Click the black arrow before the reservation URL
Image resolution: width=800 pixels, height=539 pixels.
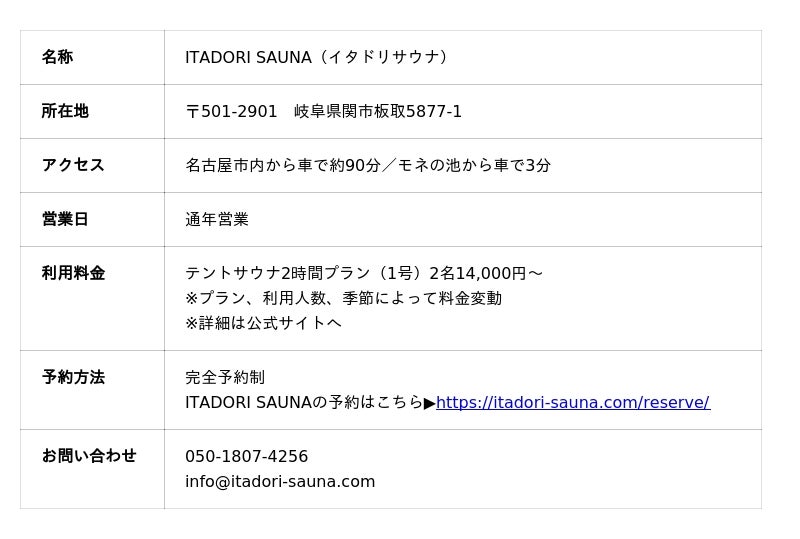click(430, 403)
